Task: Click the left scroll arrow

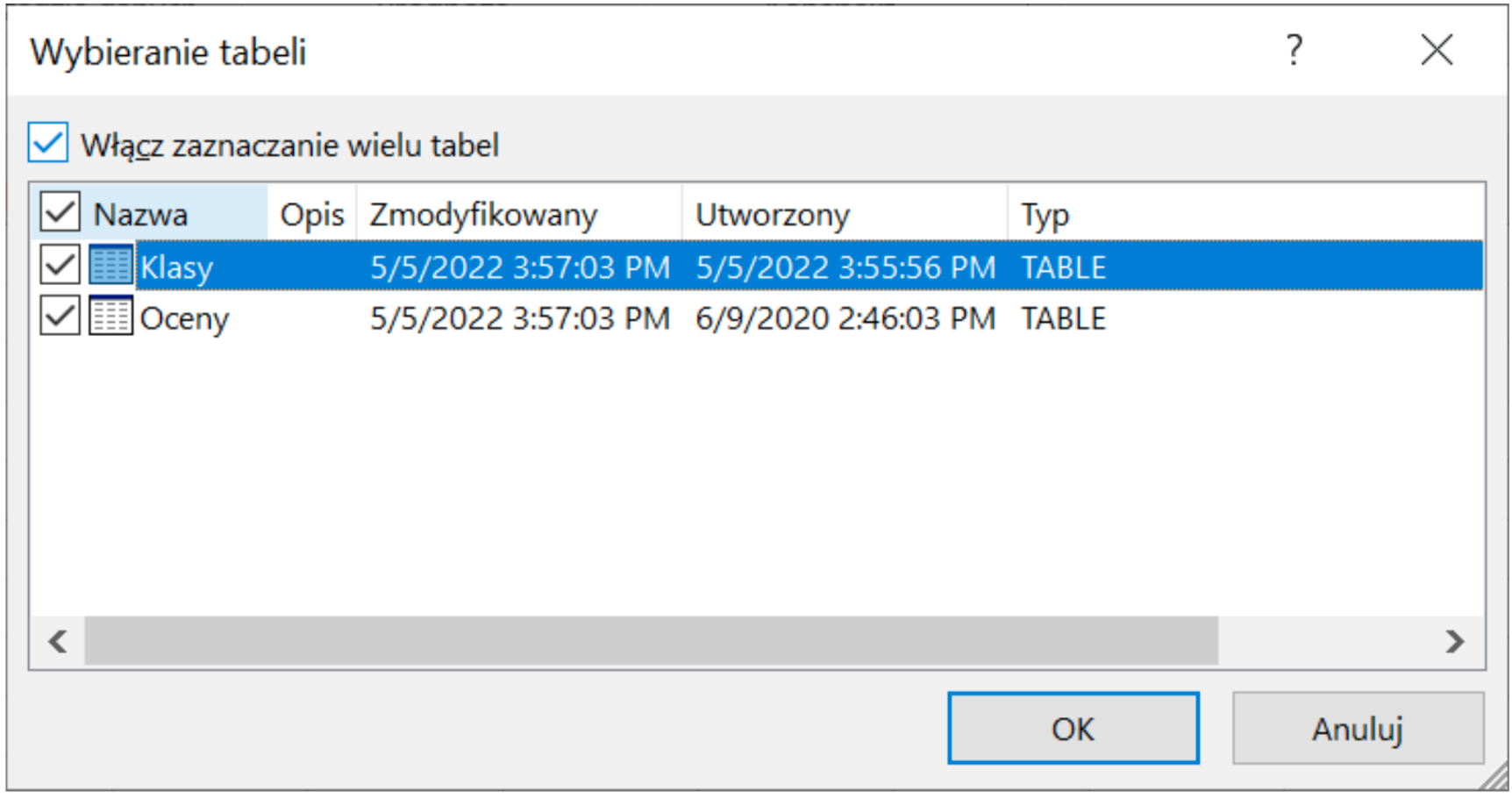Action: [x=58, y=642]
